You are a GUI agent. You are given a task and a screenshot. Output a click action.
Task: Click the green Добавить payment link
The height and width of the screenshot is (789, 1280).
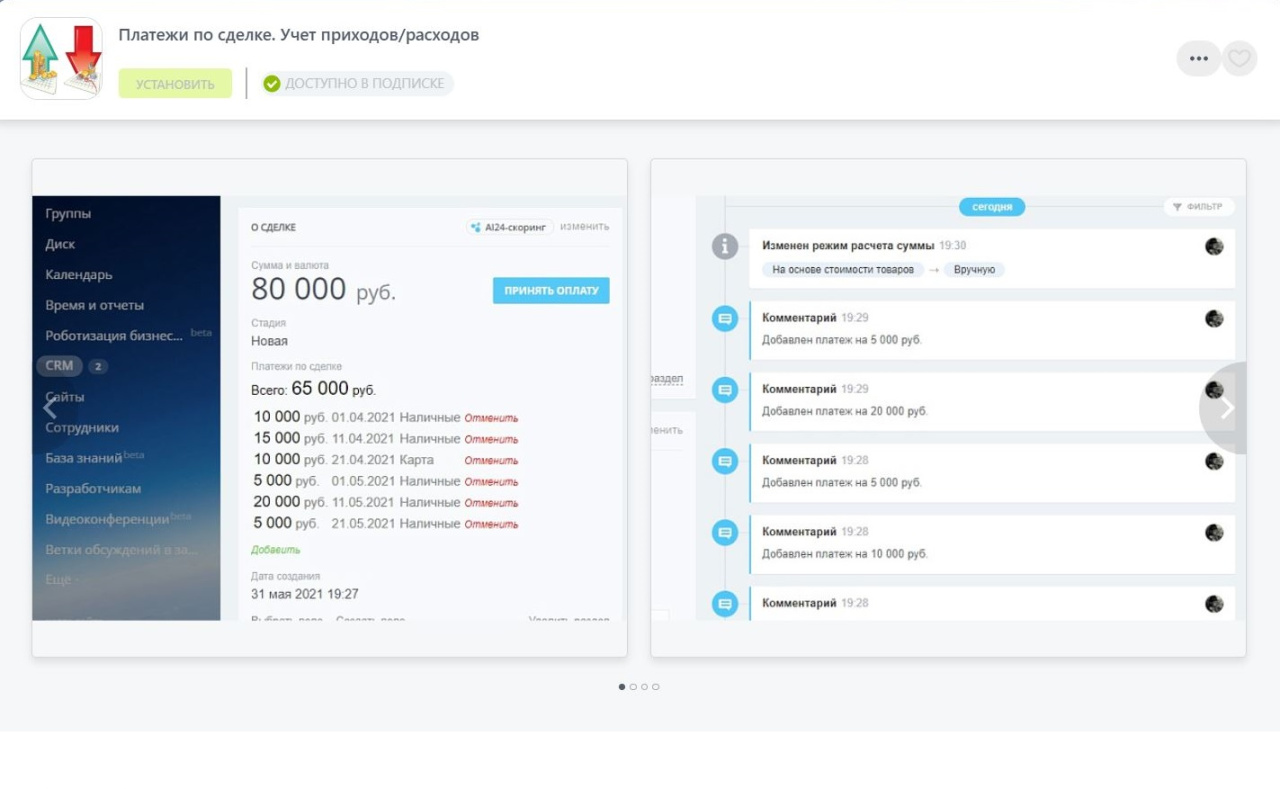point(275,550)
